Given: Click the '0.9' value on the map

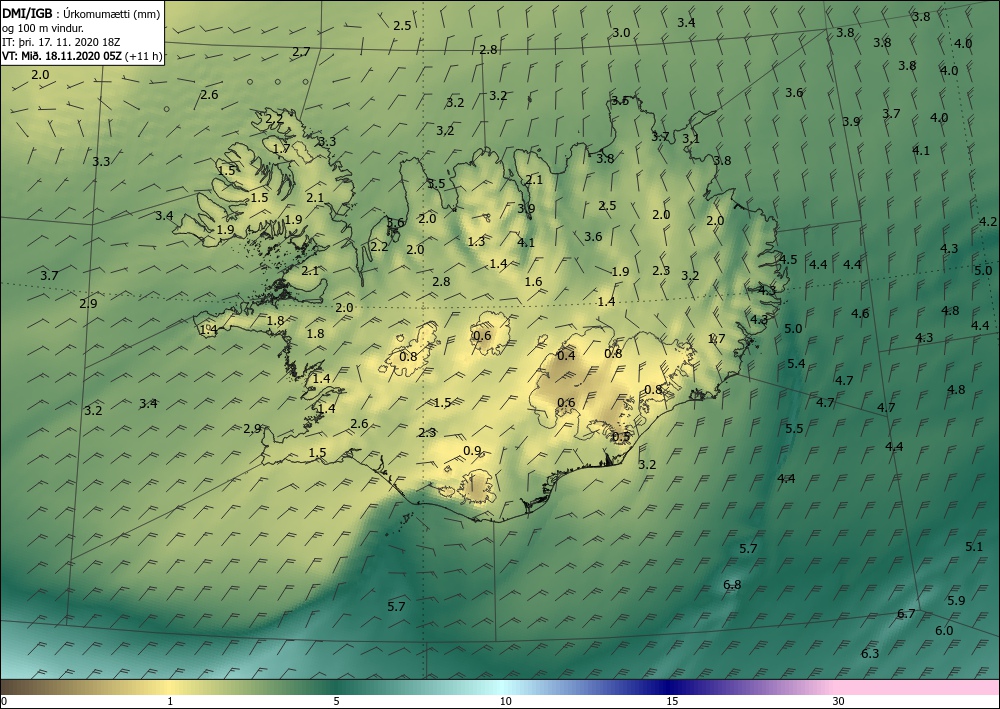Looking at the screenshot, I should (472, 451).
